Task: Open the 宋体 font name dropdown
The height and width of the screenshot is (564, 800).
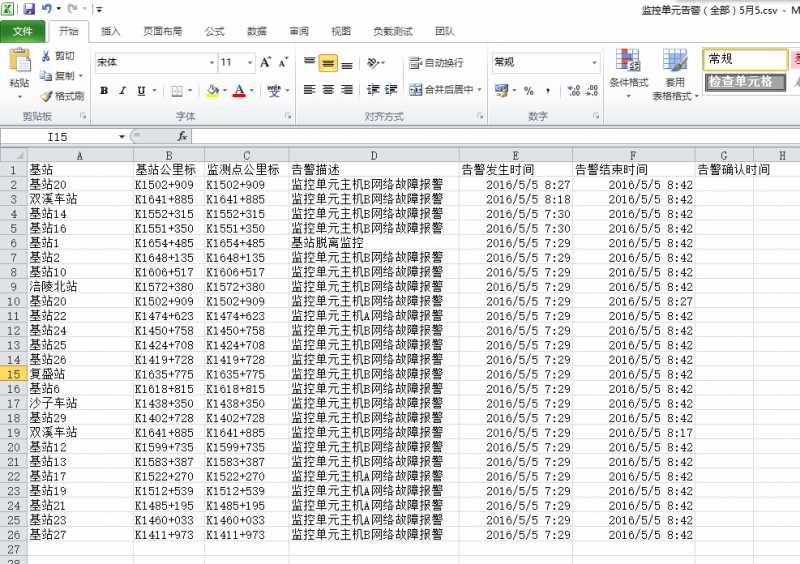Action: tap(212, 63)
